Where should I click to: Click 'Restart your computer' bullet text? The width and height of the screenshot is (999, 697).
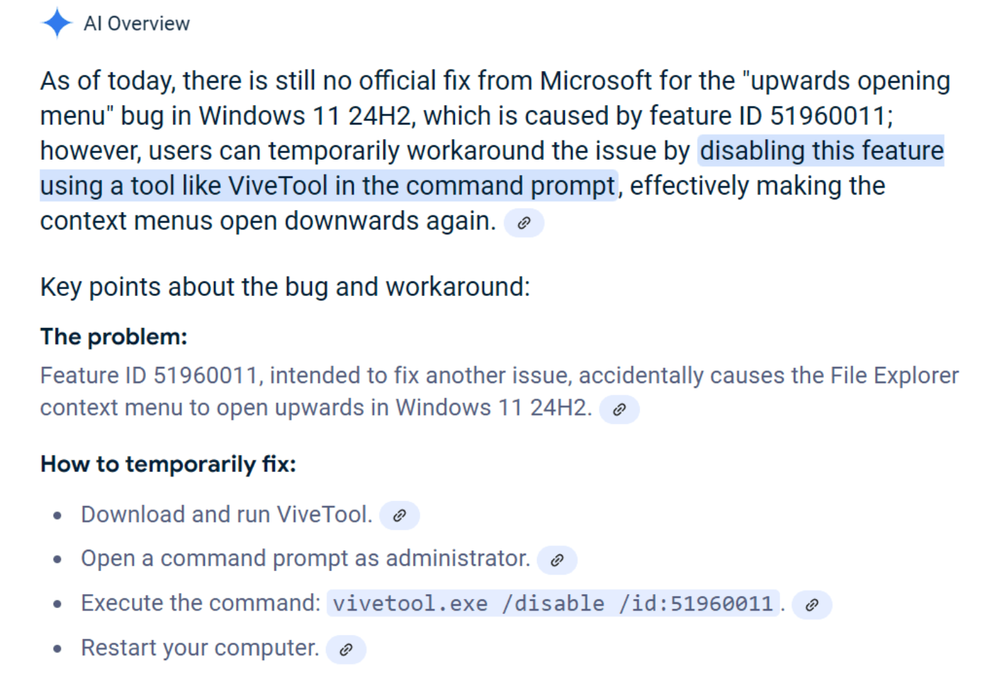click(x=199, y=648)
